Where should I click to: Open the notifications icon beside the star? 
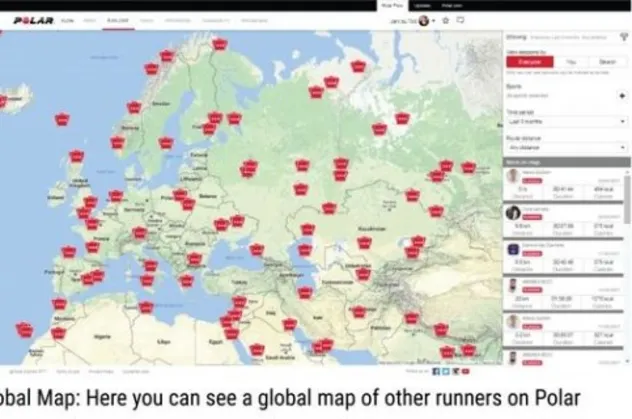click(460, 20)
